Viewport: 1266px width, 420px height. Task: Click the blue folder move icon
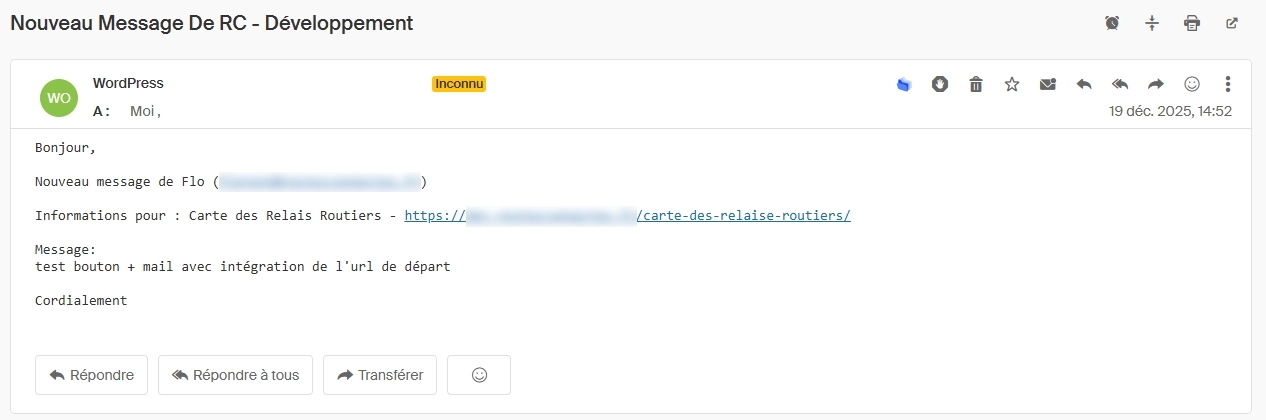tap(904, 85)
